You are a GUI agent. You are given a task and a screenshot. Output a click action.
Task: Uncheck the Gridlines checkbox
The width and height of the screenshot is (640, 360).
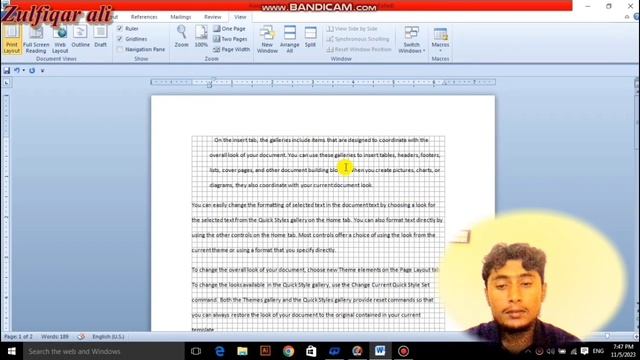point(120,39)
